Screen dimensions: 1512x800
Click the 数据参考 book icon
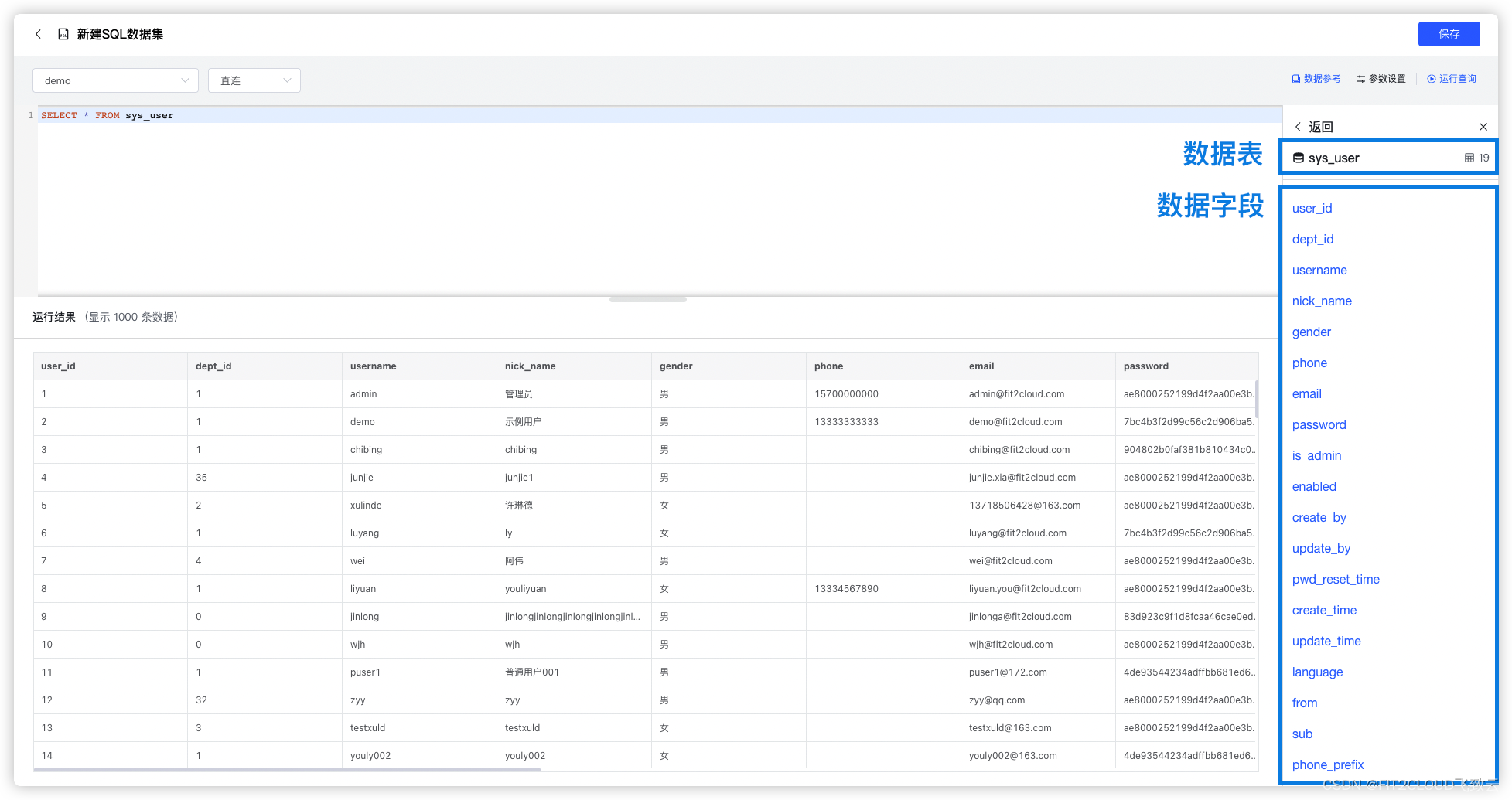click(x=1296, y=79)
